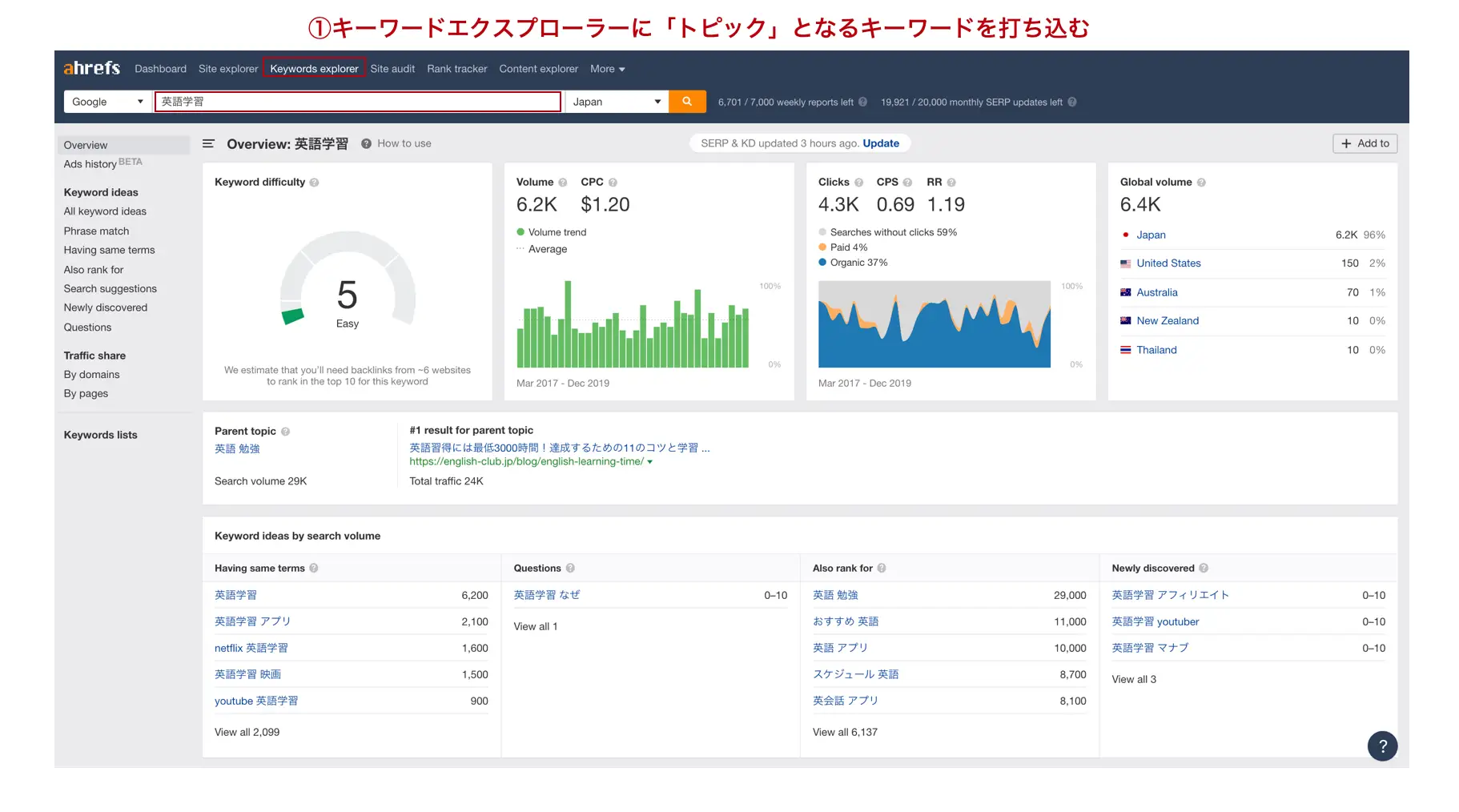1459x812 pixels.
Task: Click the Keyword difficulty help icon
Action: coord(314,183)
